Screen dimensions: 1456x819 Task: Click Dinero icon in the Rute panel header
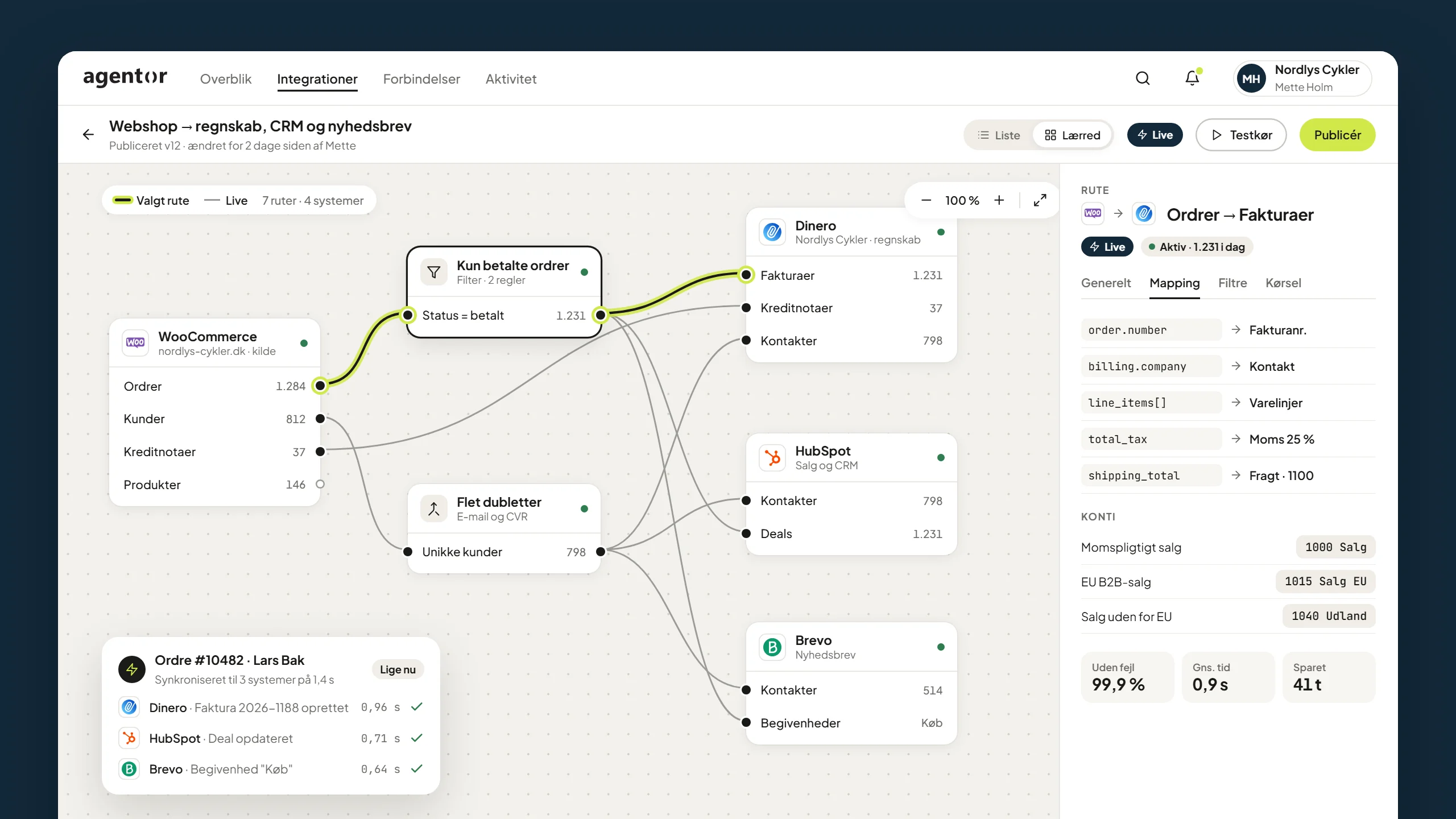(x=1144, y=214)
